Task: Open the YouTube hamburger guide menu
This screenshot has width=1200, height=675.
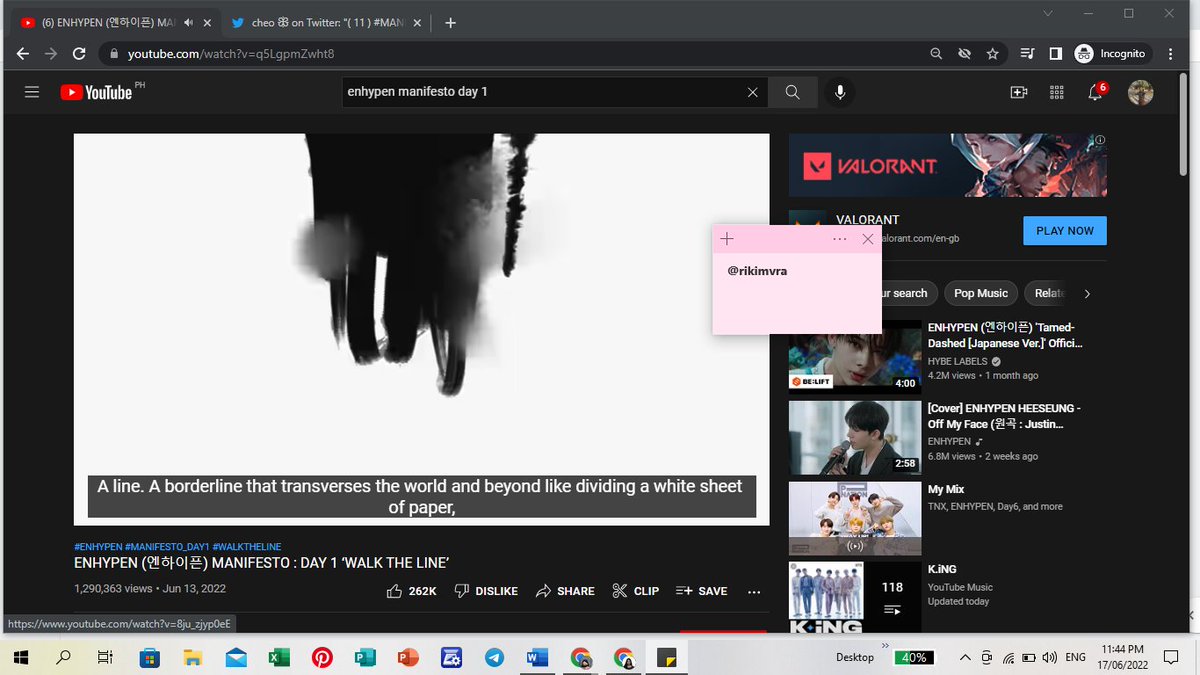Action: point(32,92)
